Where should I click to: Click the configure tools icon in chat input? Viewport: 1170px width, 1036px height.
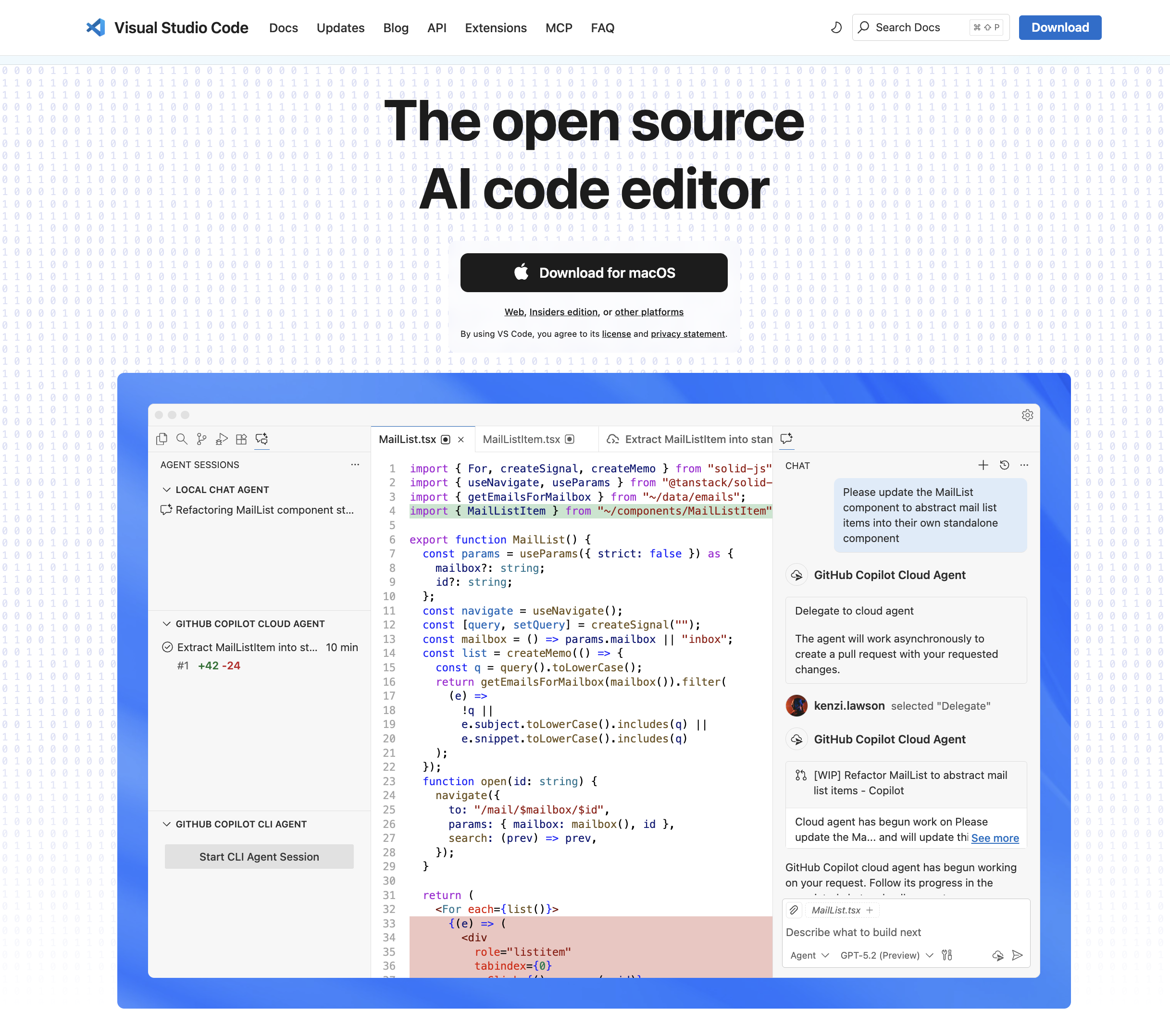pyautogui.click(x=947, y=955)
